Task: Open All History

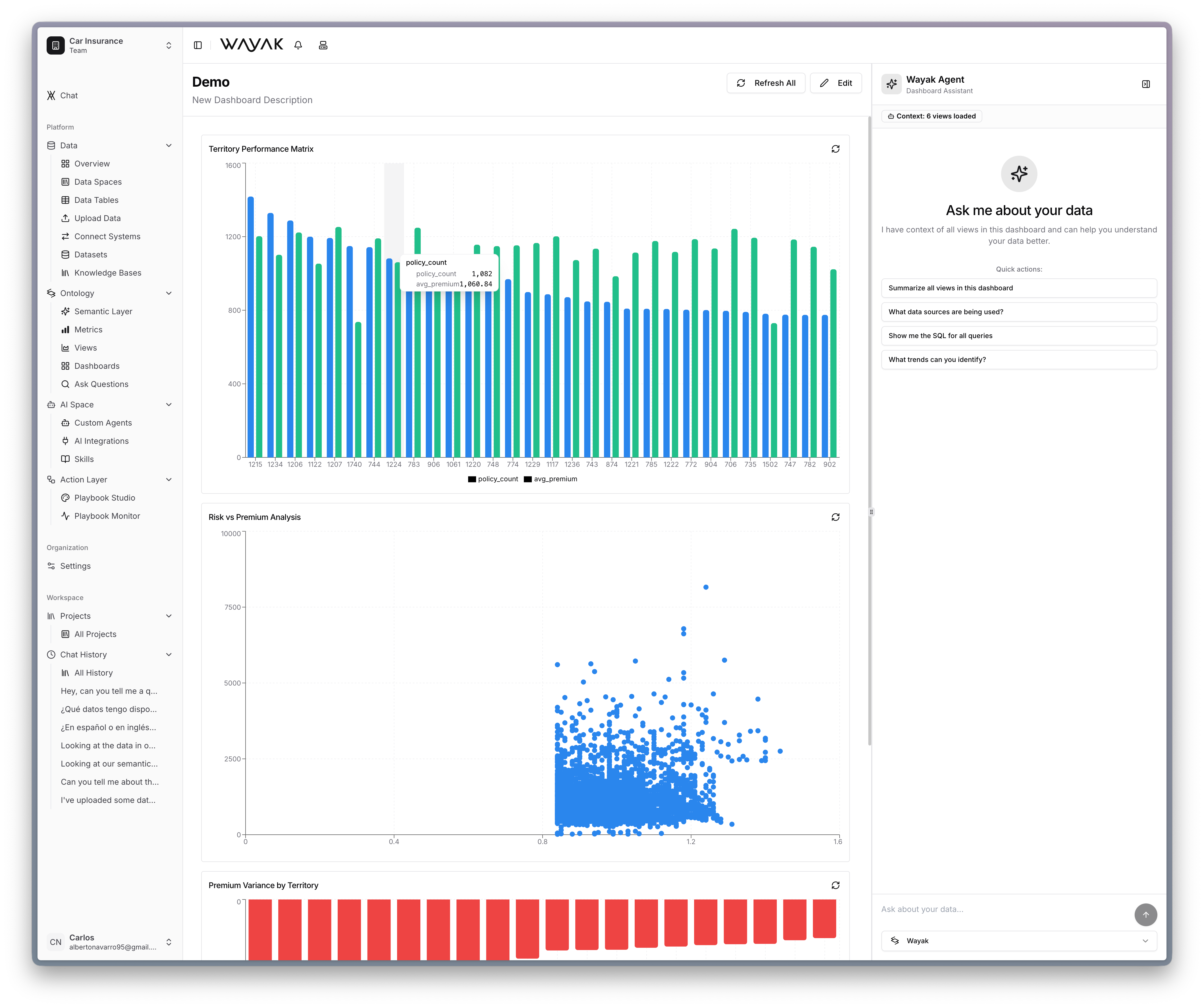Action: coord(94,673)
